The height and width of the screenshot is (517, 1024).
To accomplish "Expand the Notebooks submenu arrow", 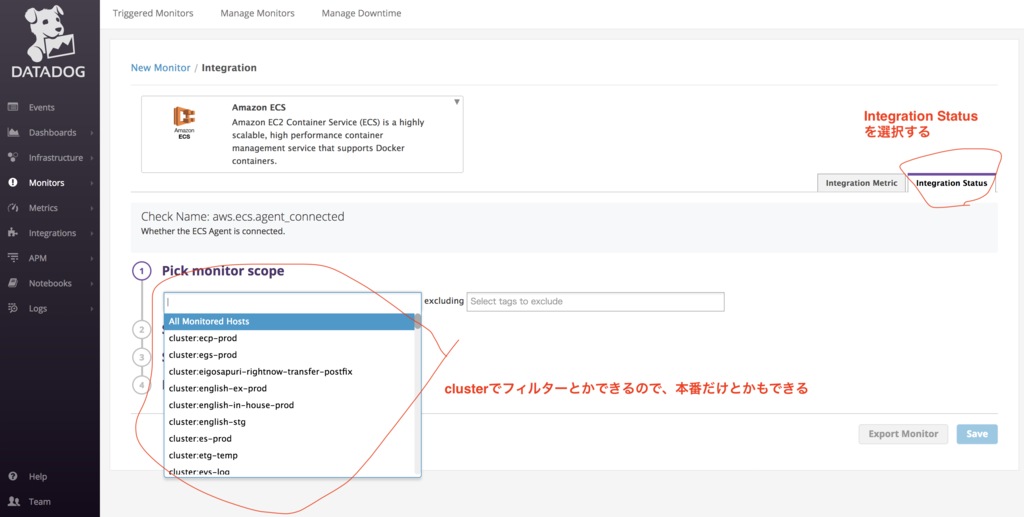I will pos(92,283).
